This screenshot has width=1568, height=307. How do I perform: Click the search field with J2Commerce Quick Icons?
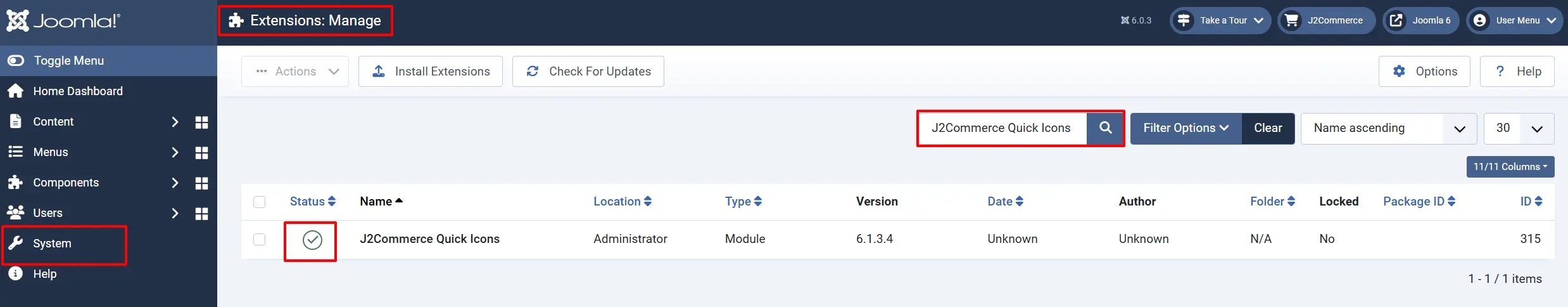tap(1003, 128)
